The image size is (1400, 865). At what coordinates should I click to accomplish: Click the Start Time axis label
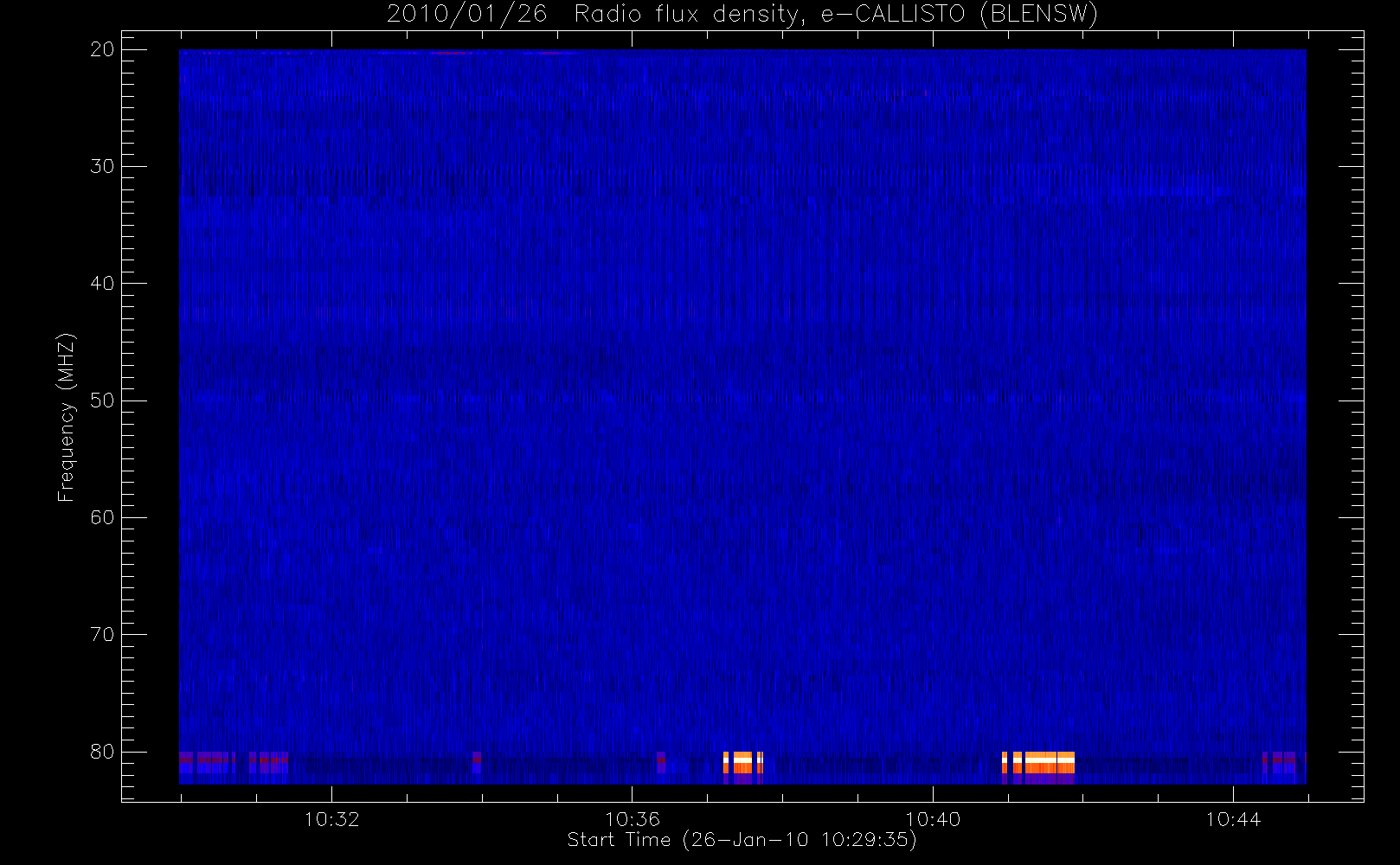[742, 840]
